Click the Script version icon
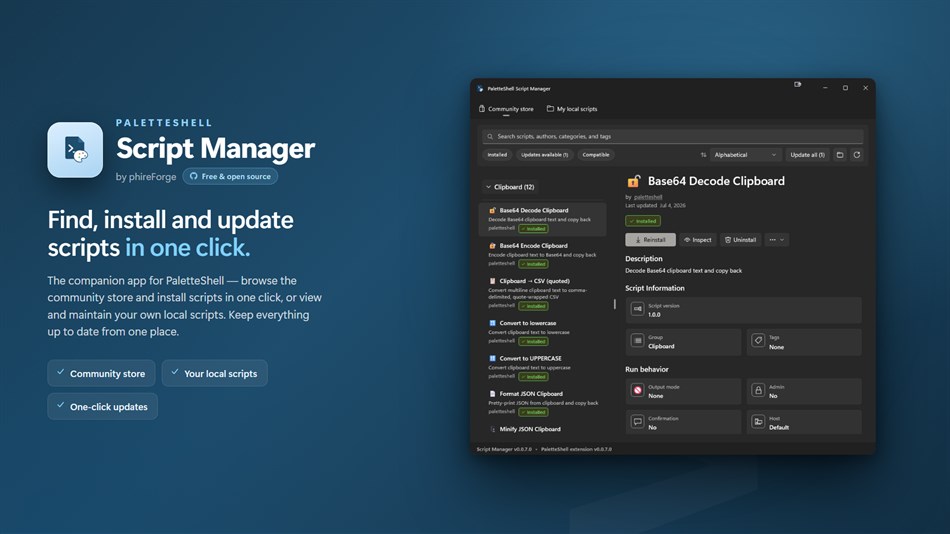The image size is (950, 534). [x=637, y=309]
